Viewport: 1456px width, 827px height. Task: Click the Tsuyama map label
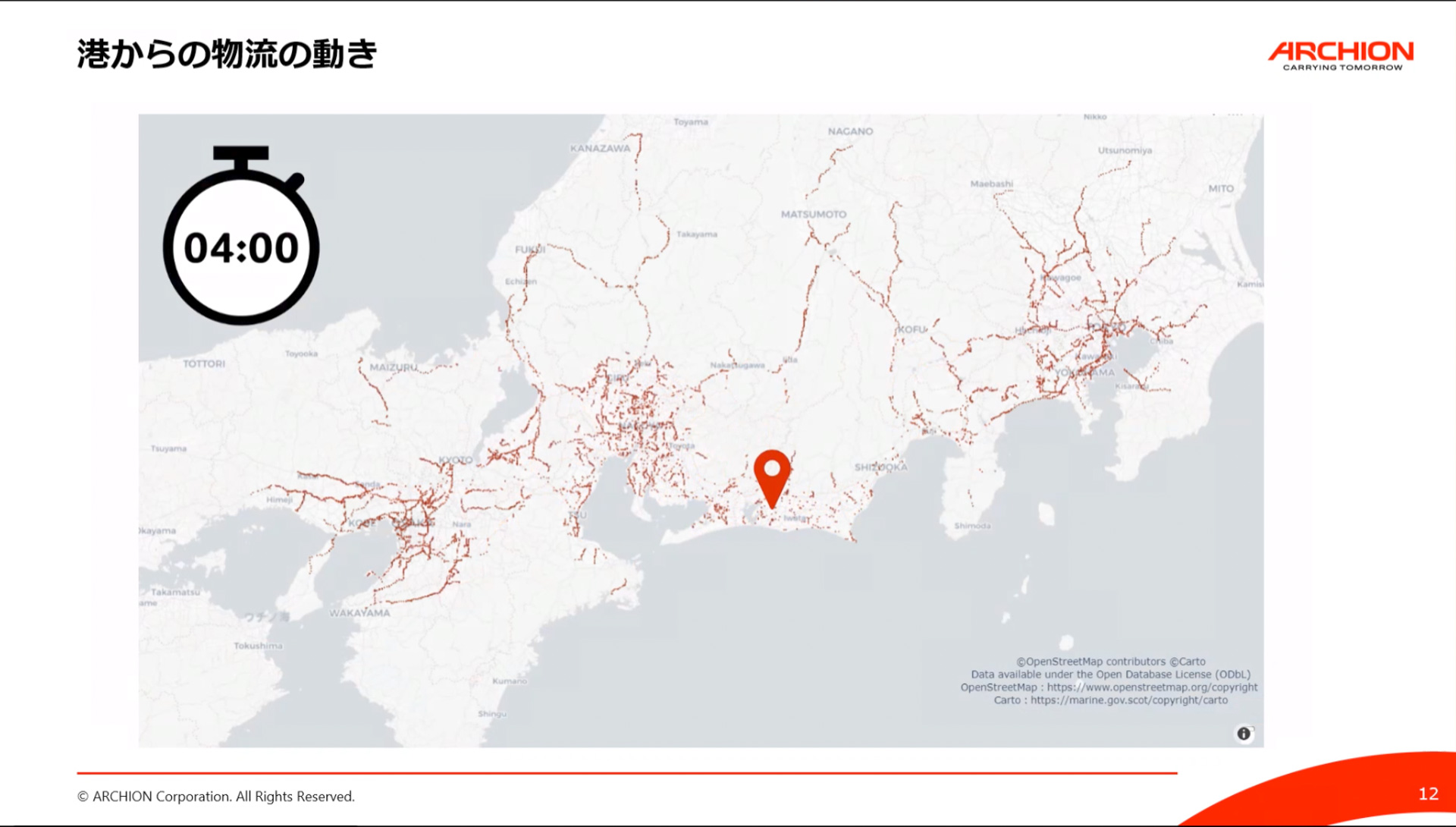pyautogui.click(x=168, y=449)
